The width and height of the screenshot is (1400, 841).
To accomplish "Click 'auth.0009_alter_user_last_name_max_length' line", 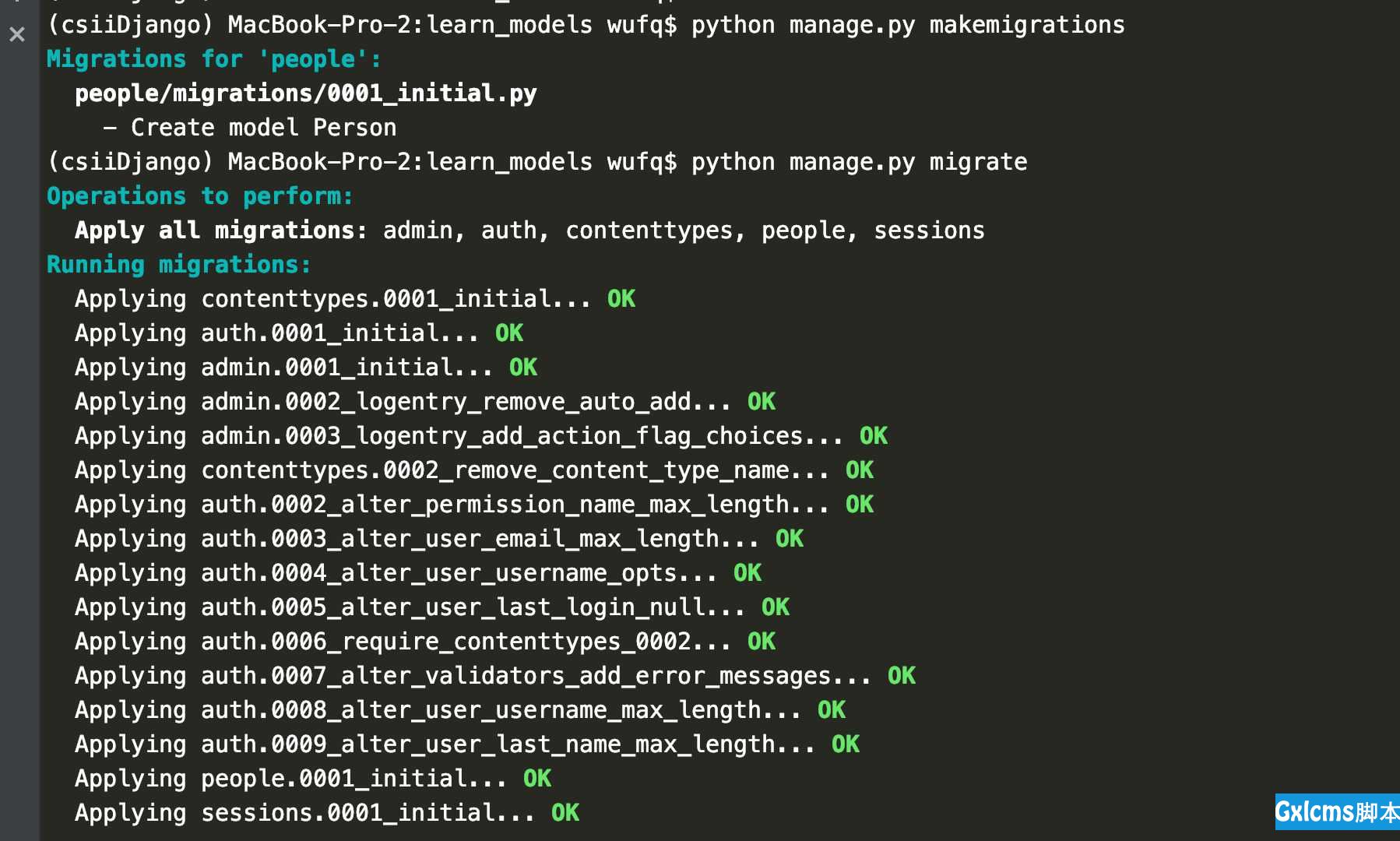I will (x=467, y=744).
